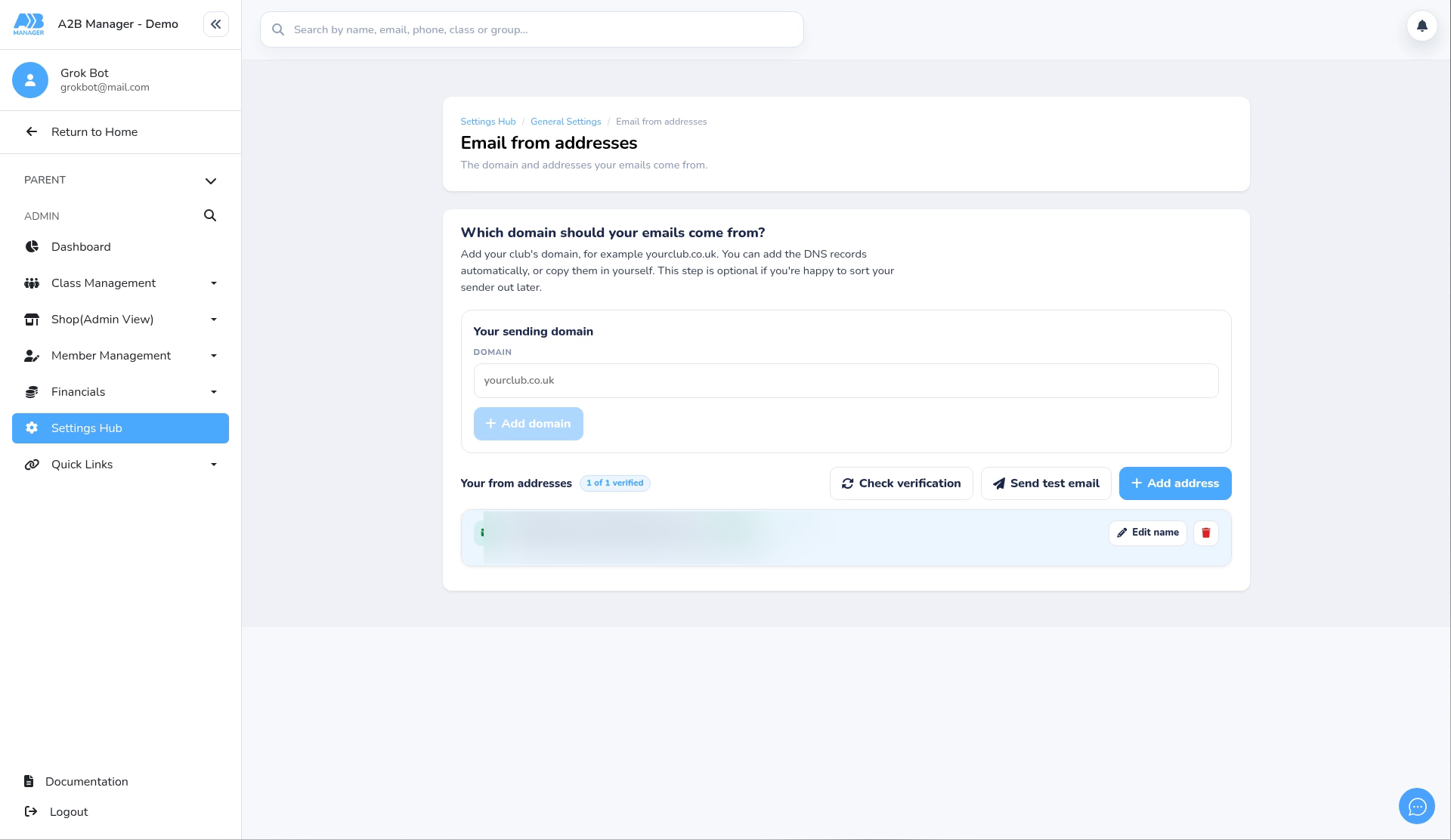1451x840 pixels.
Task: Delete the from address with trash icon
Action: tap(1205, 533)
